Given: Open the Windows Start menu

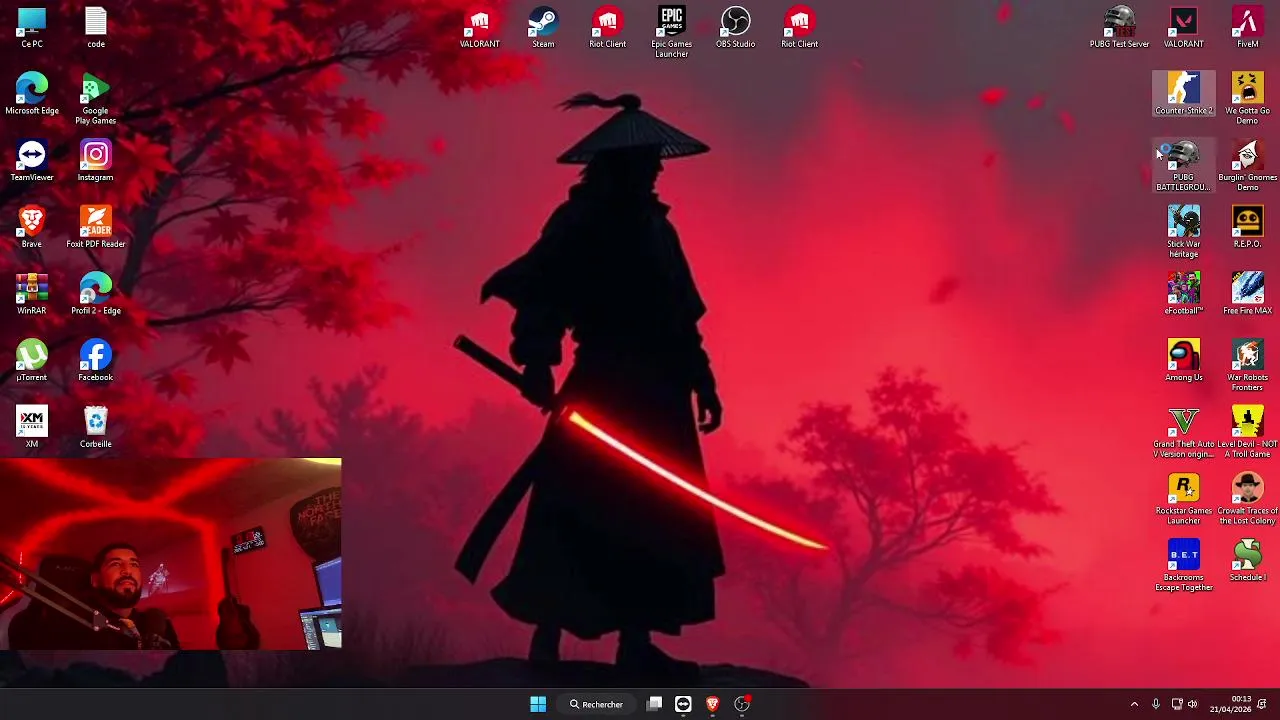Looking at the screenshot, I should coord(538,704).
